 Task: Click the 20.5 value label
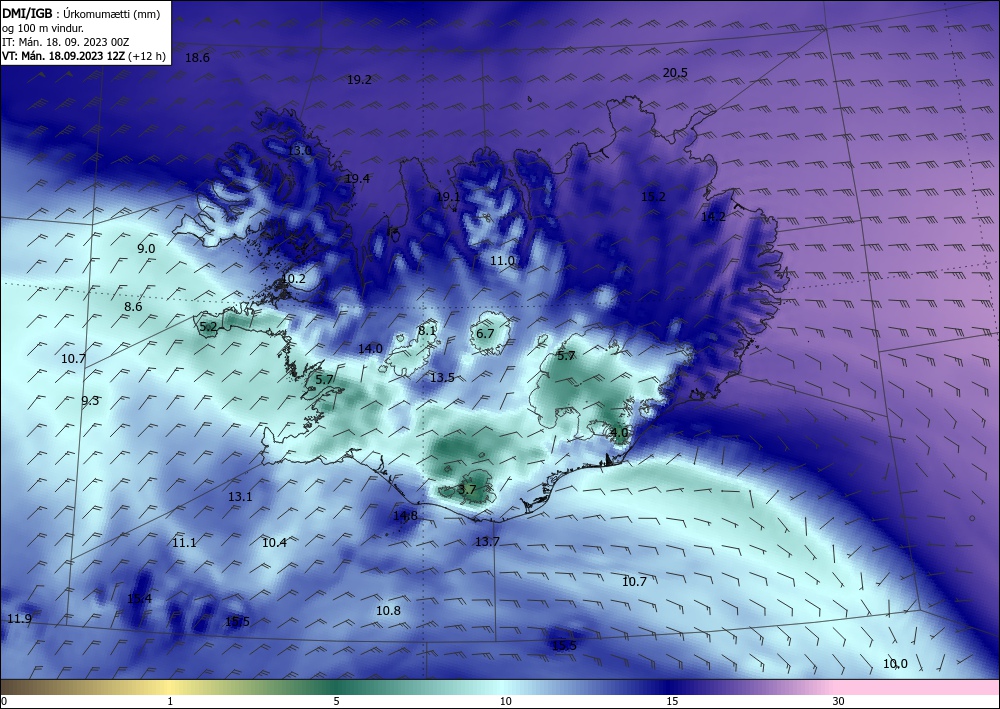[x=675, y=73]
